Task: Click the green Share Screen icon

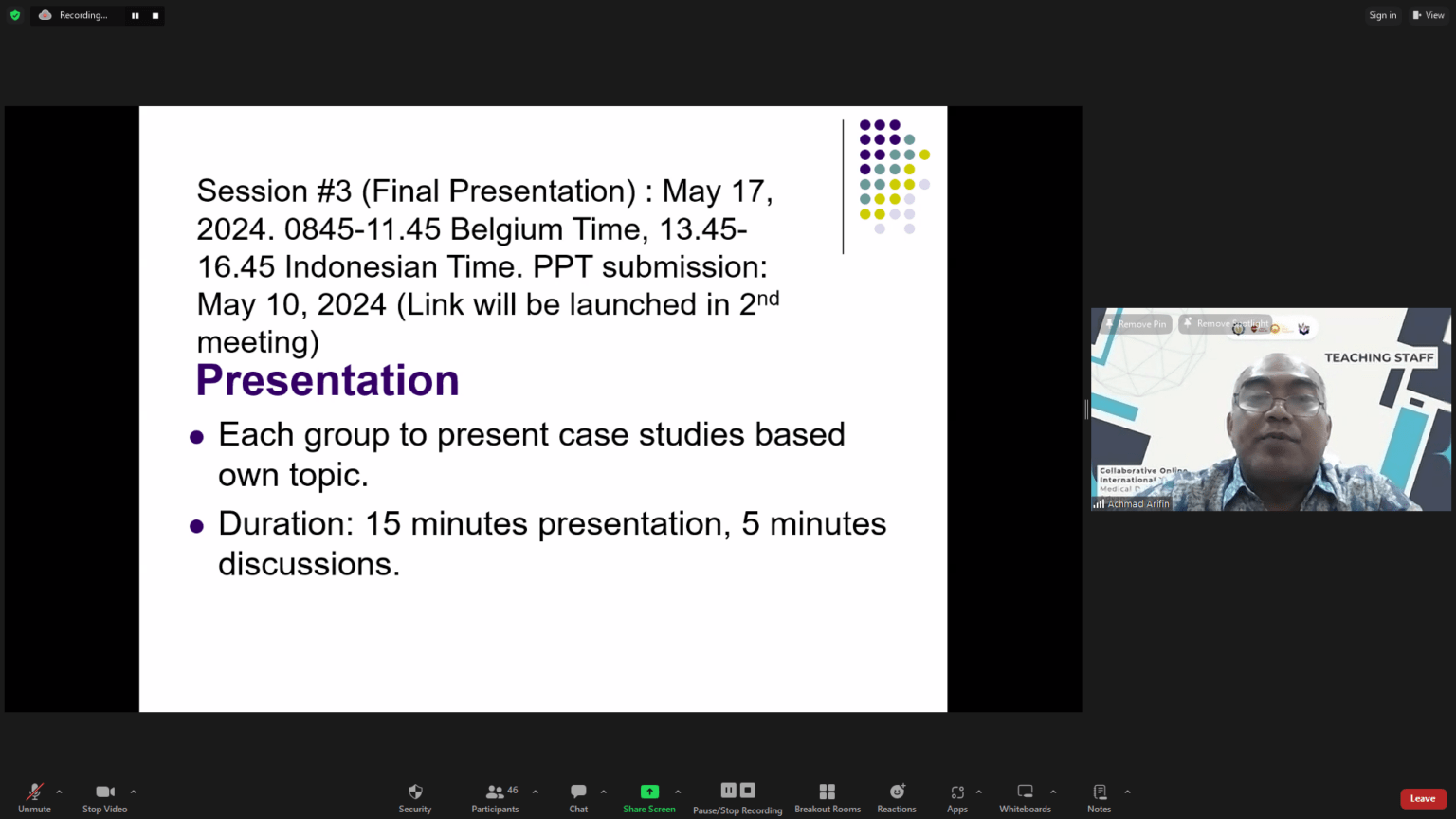Action: coord(649,792)
